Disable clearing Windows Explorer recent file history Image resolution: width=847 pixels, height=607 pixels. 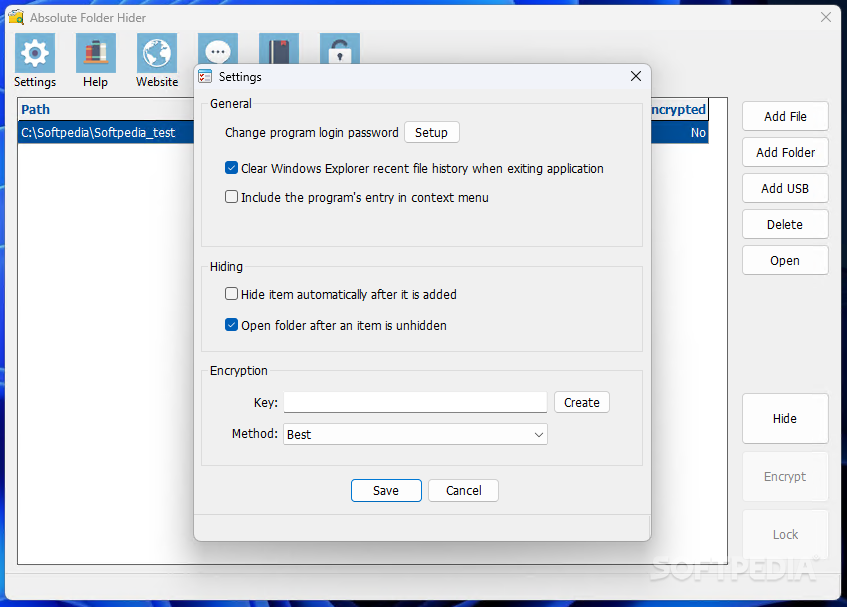tap(231, 168)
